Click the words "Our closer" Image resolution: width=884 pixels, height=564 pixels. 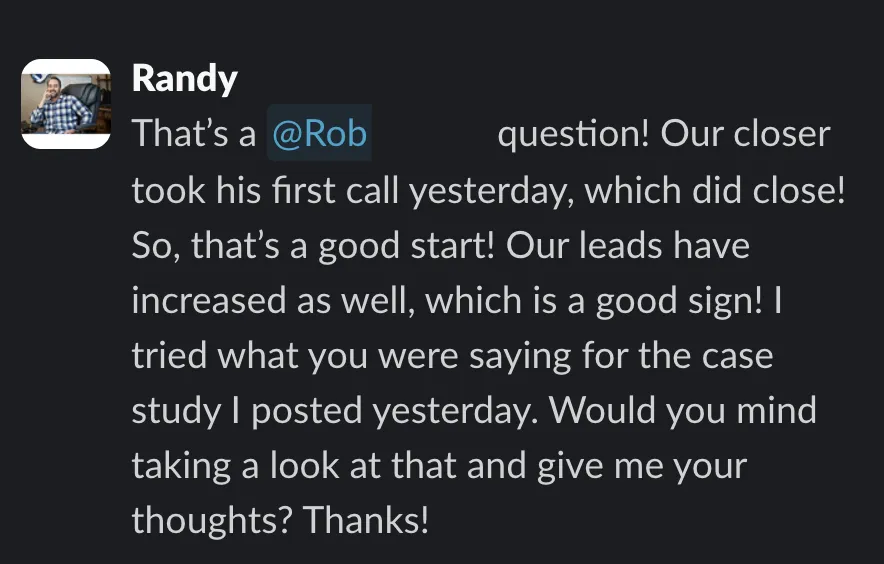745,134
